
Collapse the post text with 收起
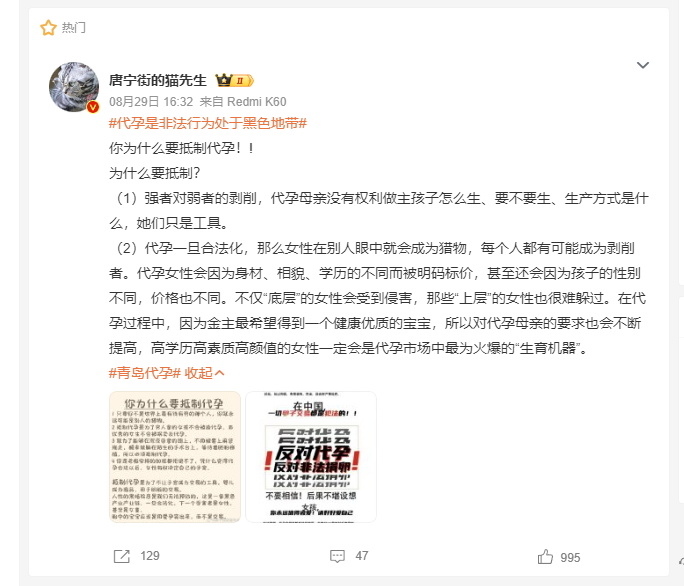[x=204, y=373]
